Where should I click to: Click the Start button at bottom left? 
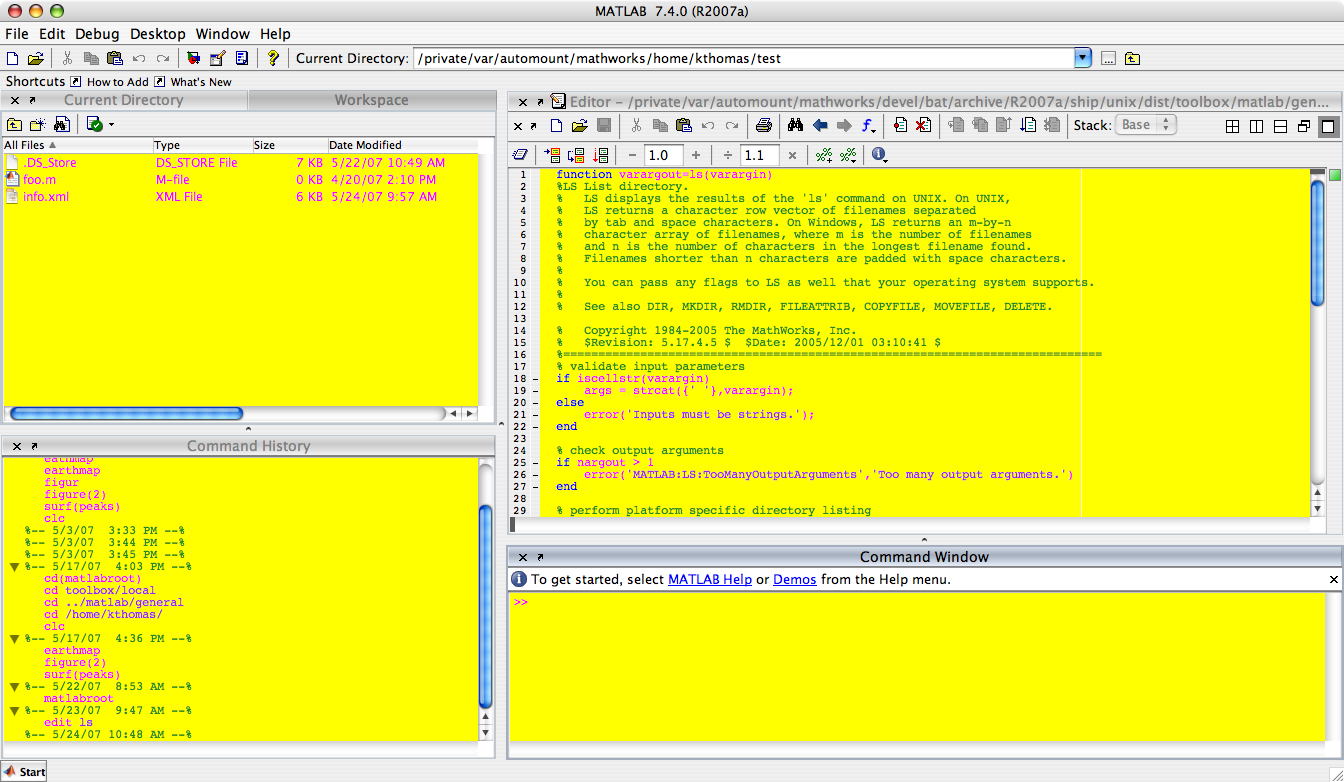tap(24, 771)
